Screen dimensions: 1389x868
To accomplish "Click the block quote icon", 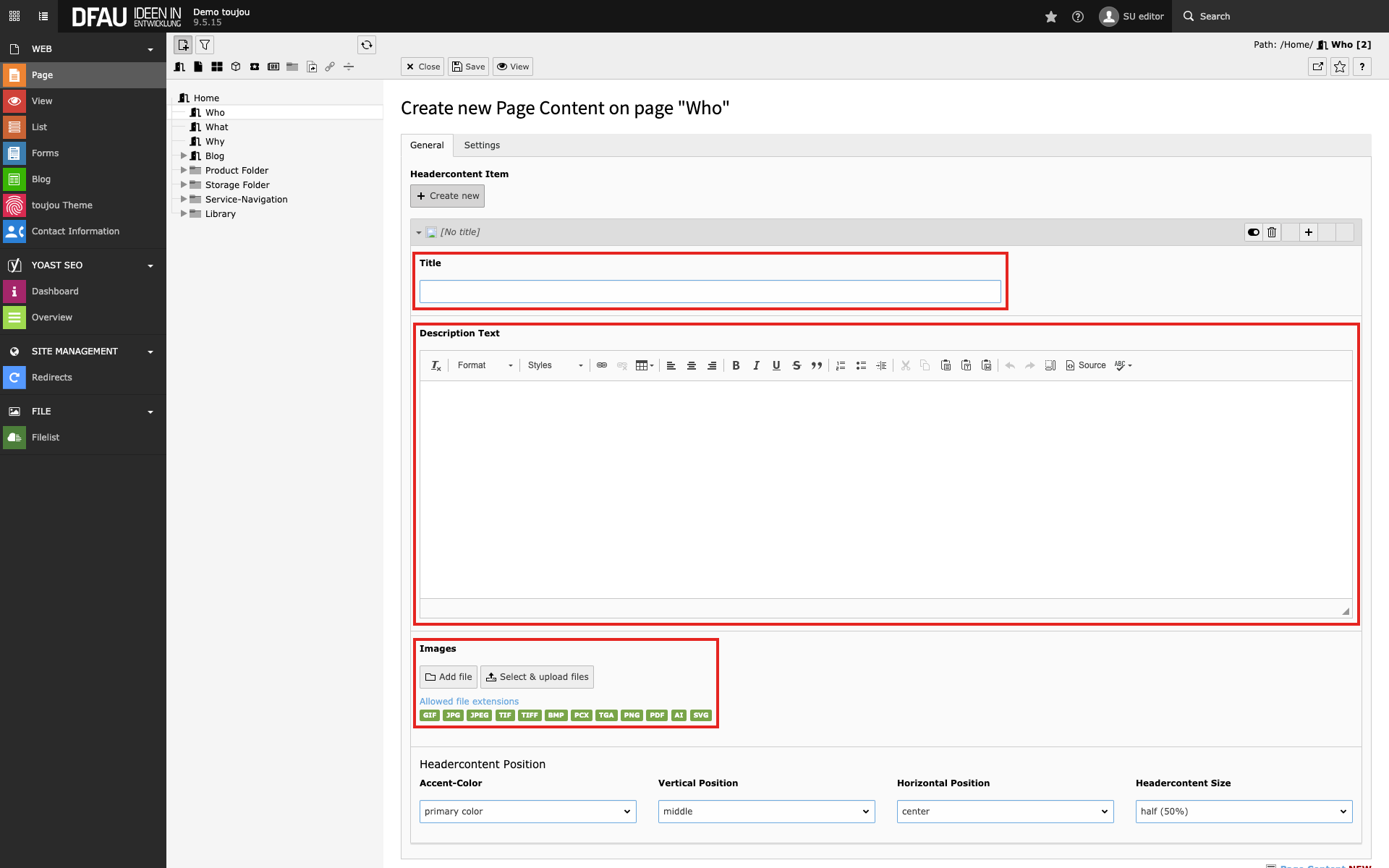I will (817, 365).
